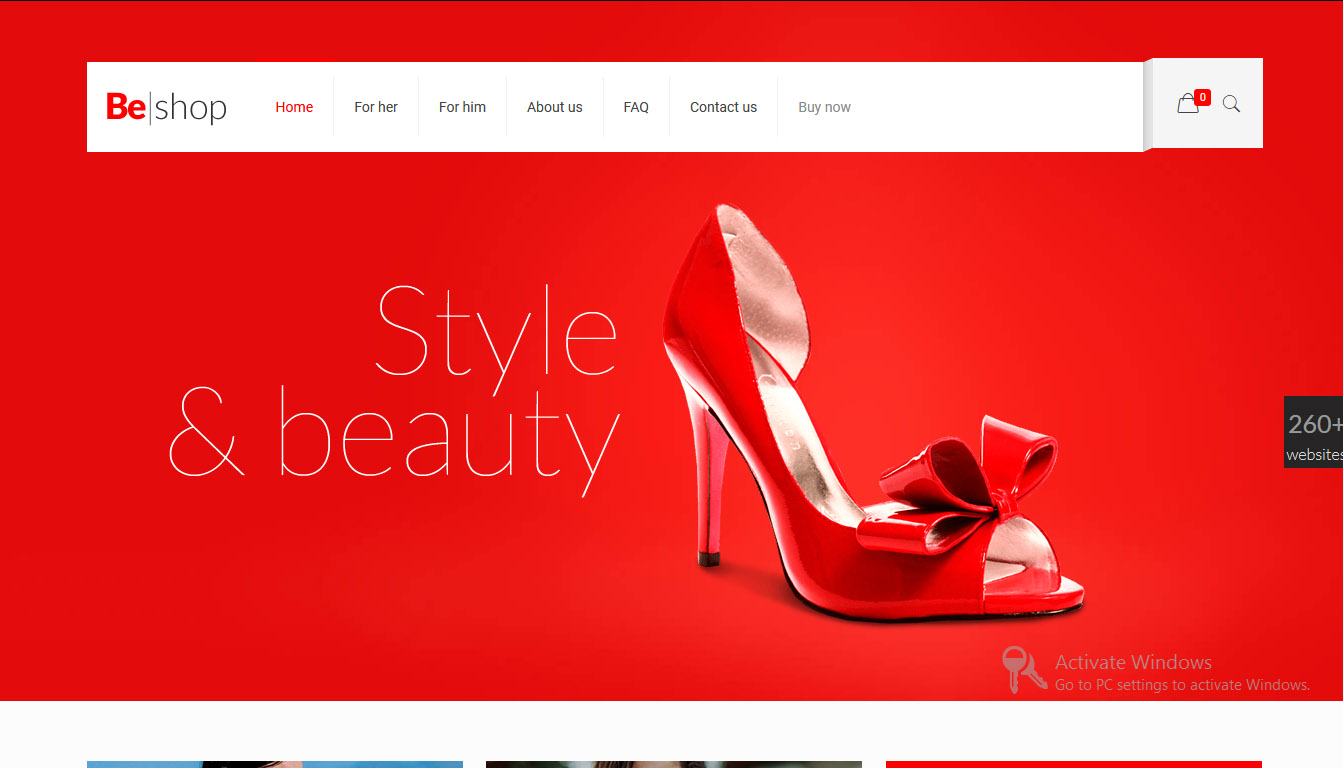Open the middle dark promo tile

coord(673,764)
